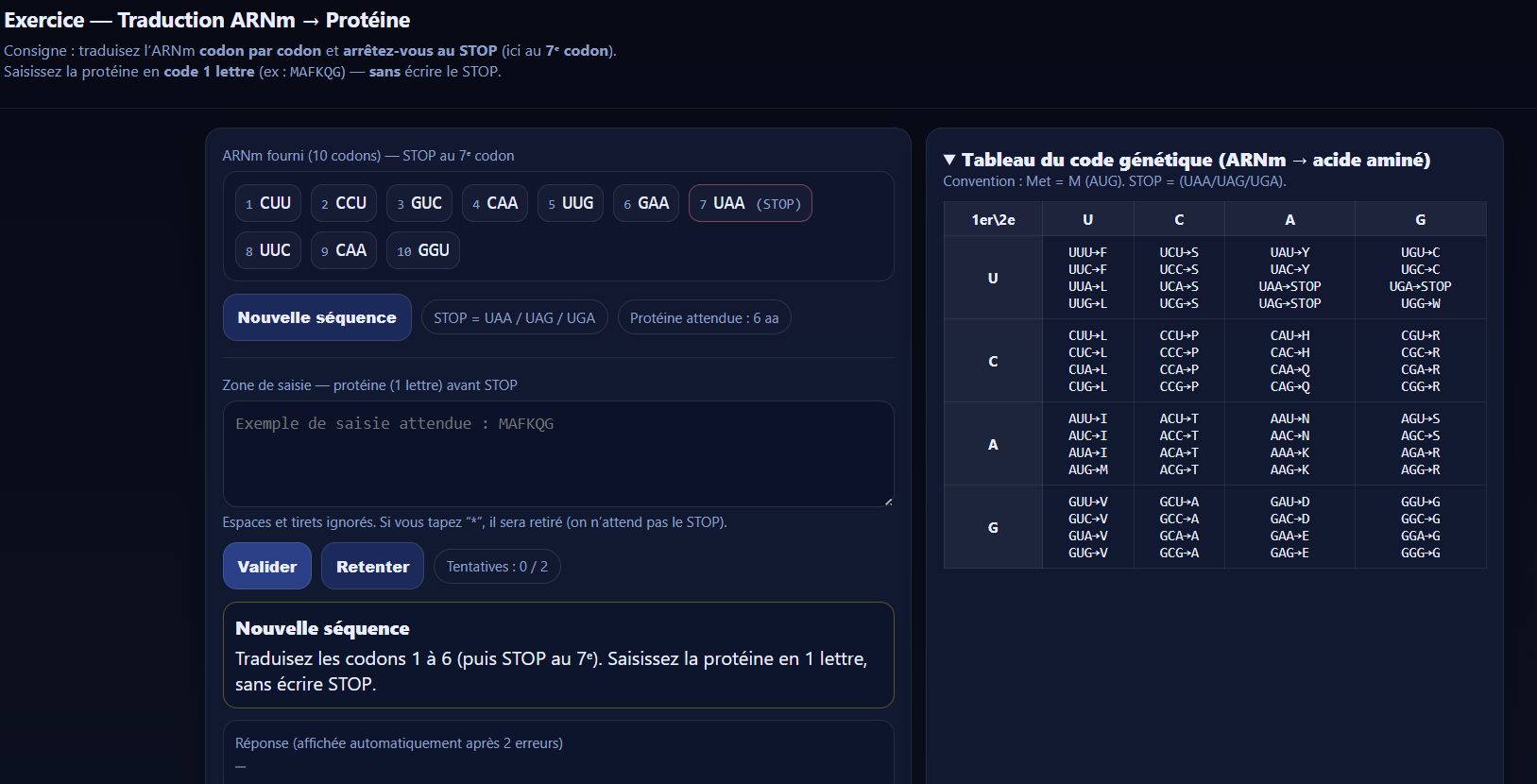The height and width of the screenshot is (784, 1537).
Task: Click codon 6 GAA chip
Action: click(x=646, y=203)
